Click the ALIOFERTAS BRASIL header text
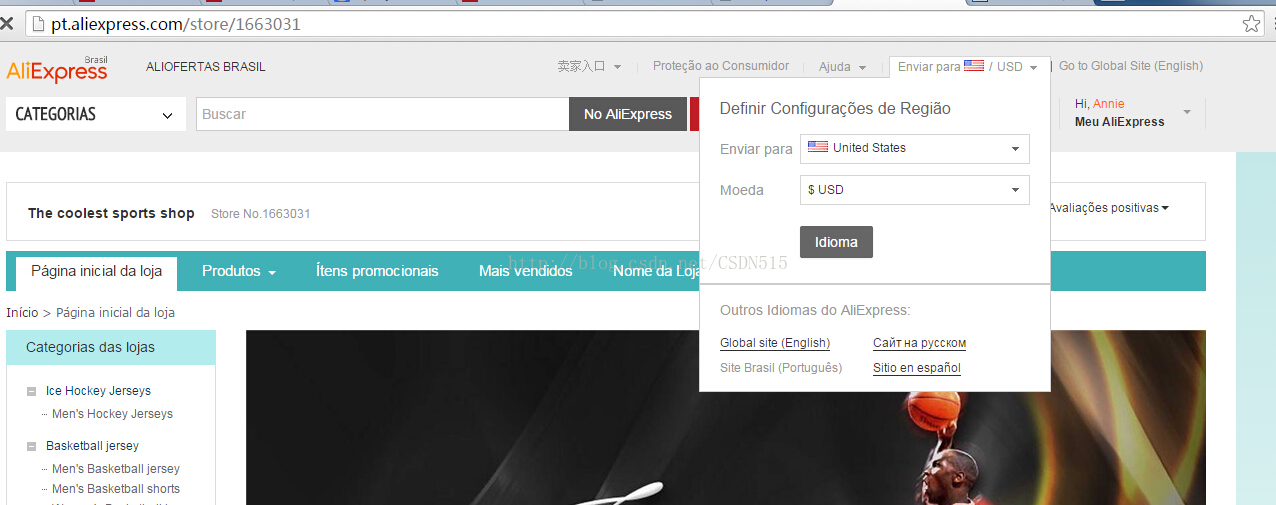 point(206,67)
